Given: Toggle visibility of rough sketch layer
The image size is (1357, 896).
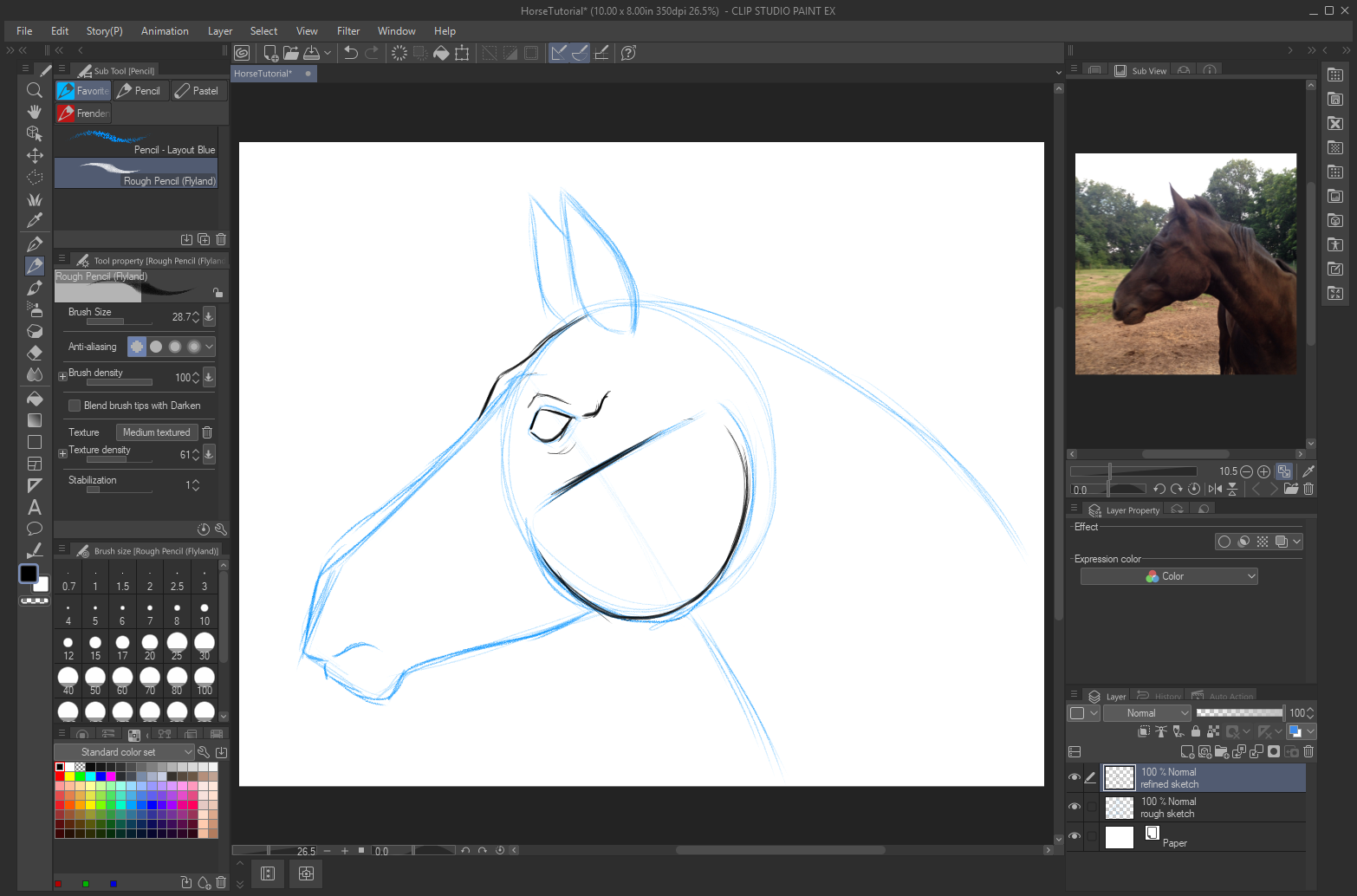Looking at the screenshot, I should [1075, 807].
